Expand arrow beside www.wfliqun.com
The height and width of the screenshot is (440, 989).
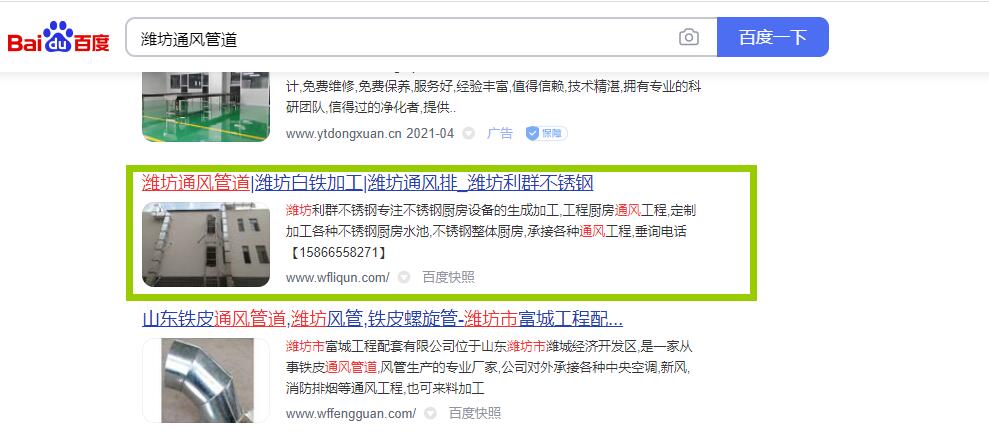tap(404, 277)
